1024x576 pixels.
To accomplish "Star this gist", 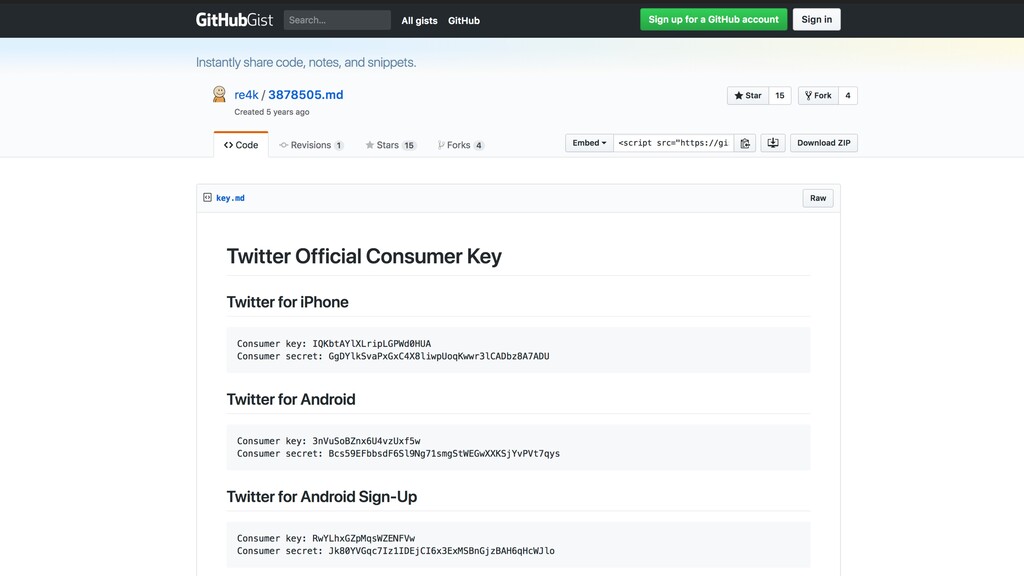I will click(748, 95).
